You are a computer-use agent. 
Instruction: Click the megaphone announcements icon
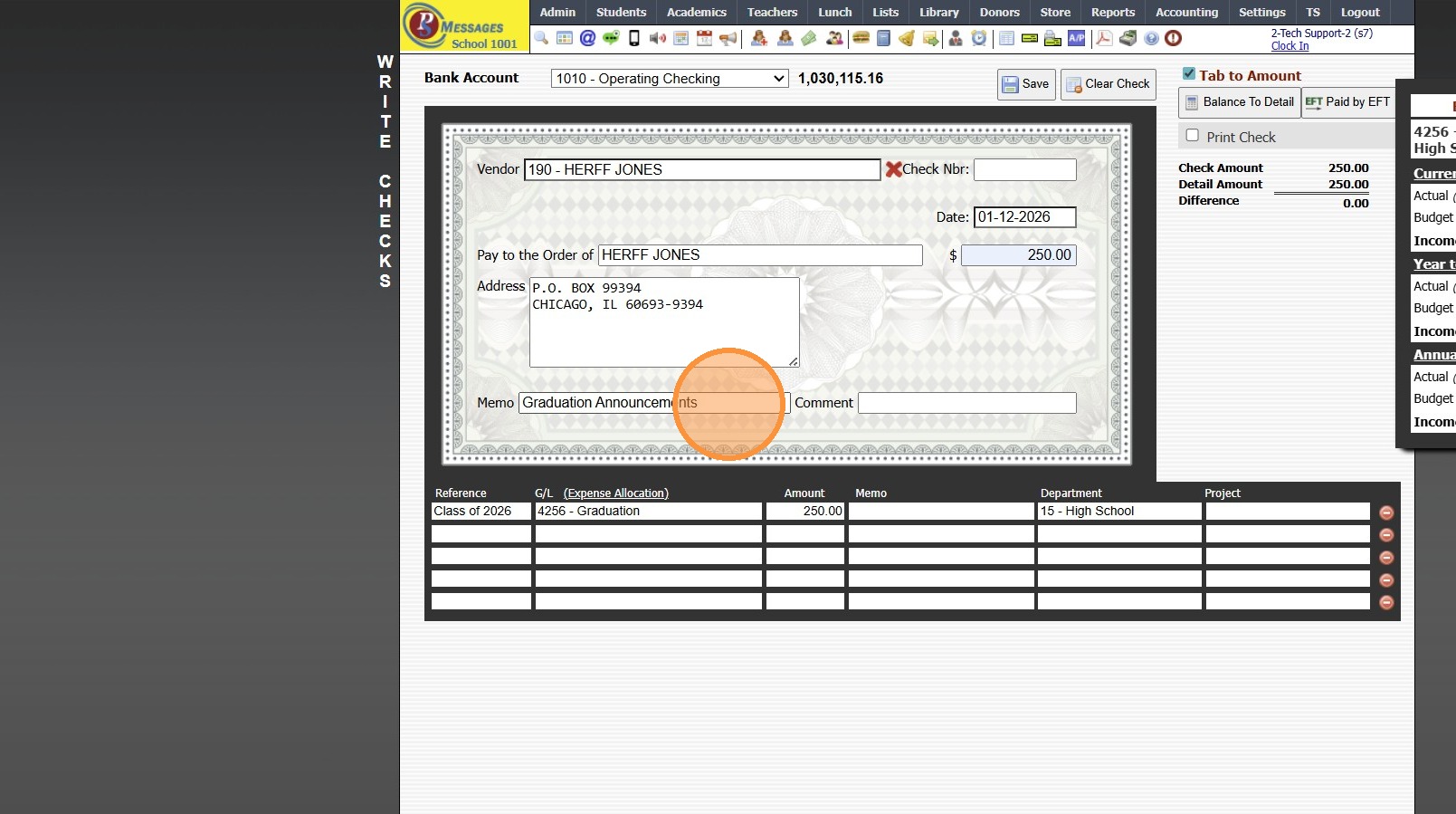728,38
